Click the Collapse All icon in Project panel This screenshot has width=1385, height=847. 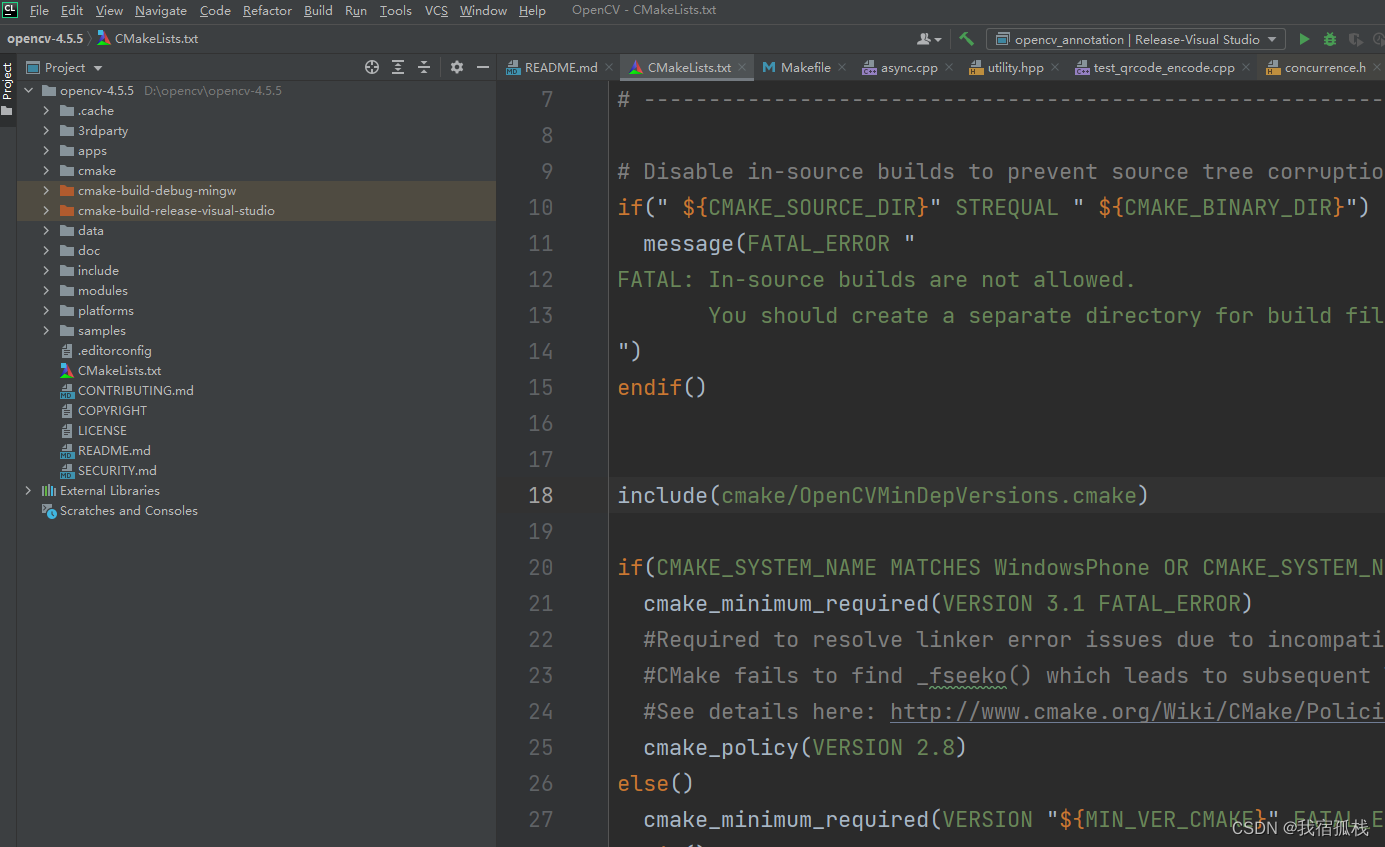(x=424, y=67)
